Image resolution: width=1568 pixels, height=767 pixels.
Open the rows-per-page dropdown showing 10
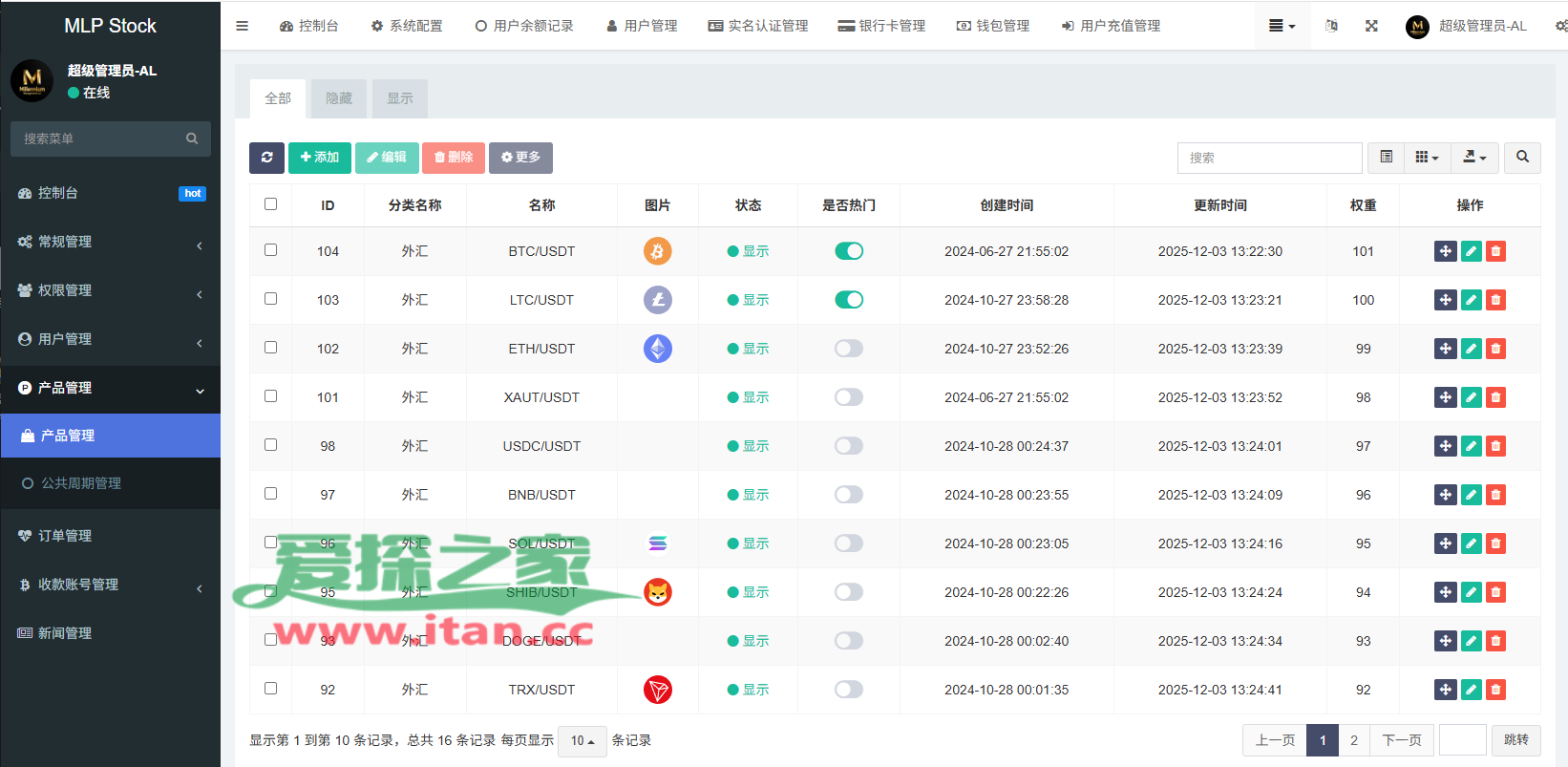582,741
